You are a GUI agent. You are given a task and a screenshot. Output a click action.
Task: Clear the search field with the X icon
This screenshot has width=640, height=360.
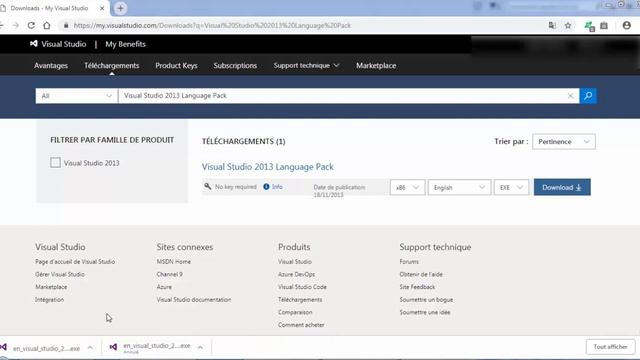[570, 96]
